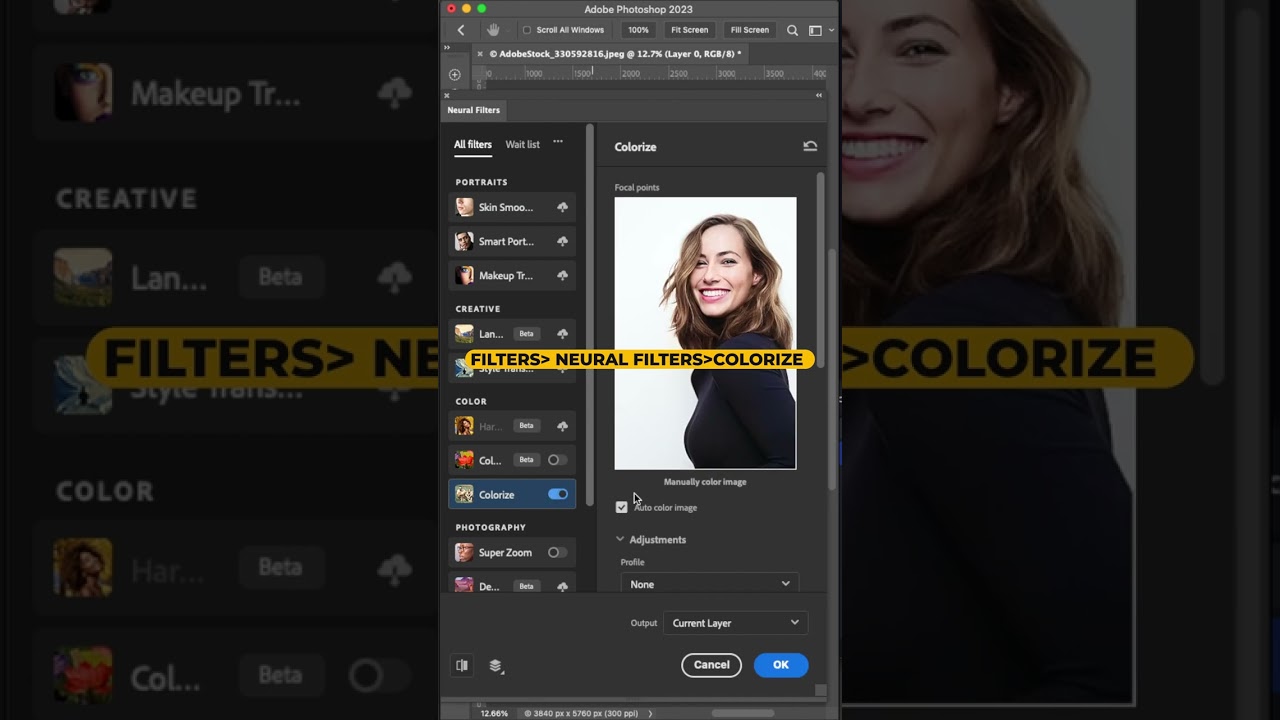This screenshot has width=1280, height=720.
Task: Collapse Neural Filters panel double-arrow
Action: click(819, 95)
